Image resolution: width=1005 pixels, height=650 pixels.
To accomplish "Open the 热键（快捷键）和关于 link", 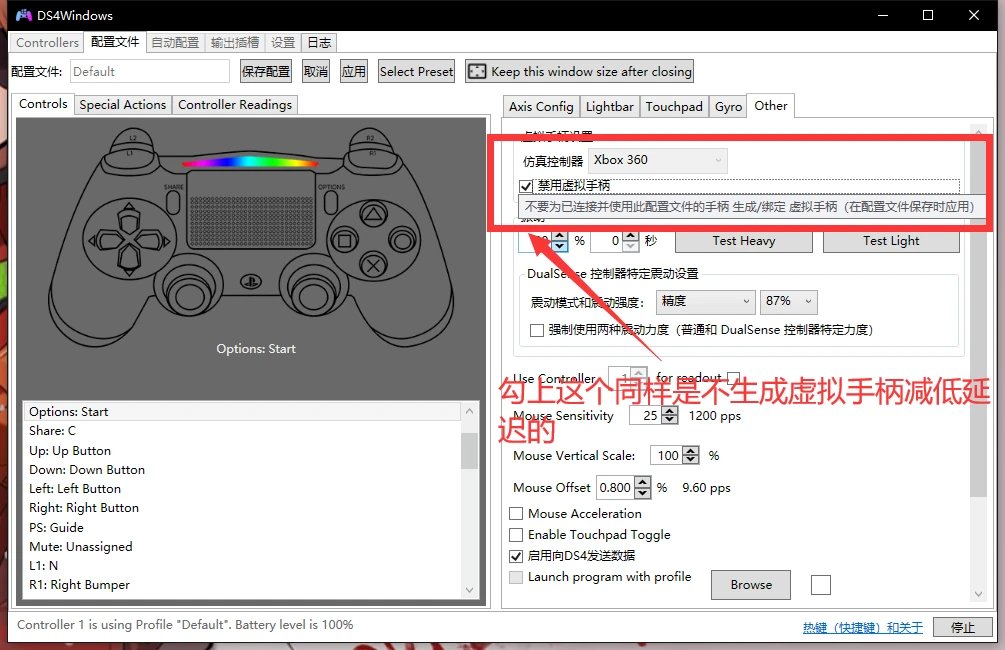I will coord(863,628).
